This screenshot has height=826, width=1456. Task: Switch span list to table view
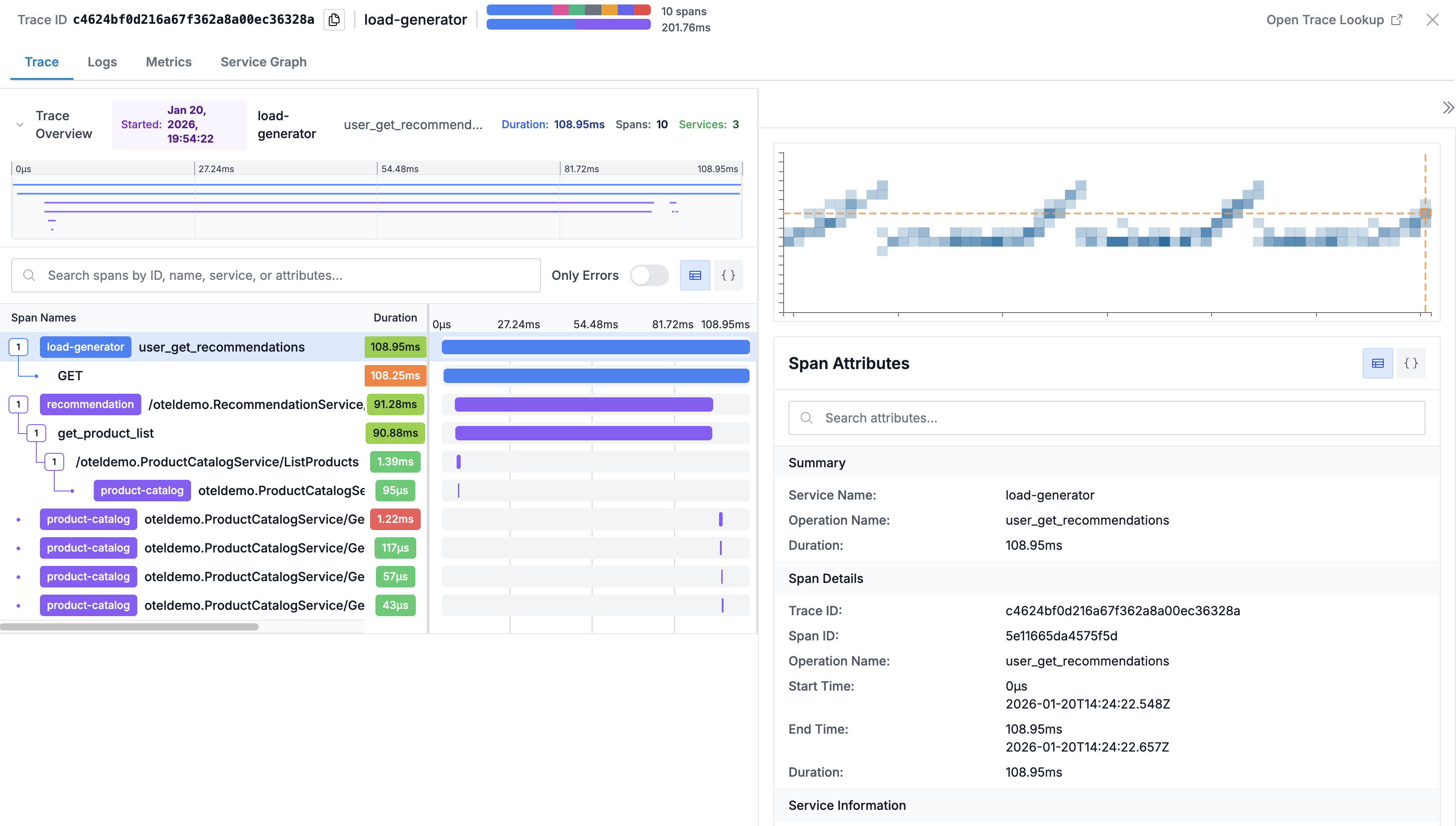[x=695, y=276]
